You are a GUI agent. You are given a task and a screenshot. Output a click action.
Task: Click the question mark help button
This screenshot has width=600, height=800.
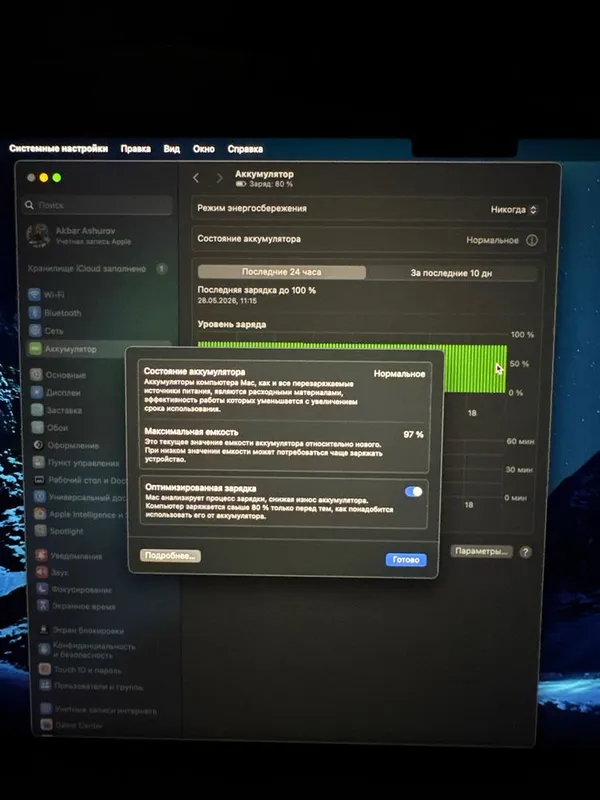point(525,552)
